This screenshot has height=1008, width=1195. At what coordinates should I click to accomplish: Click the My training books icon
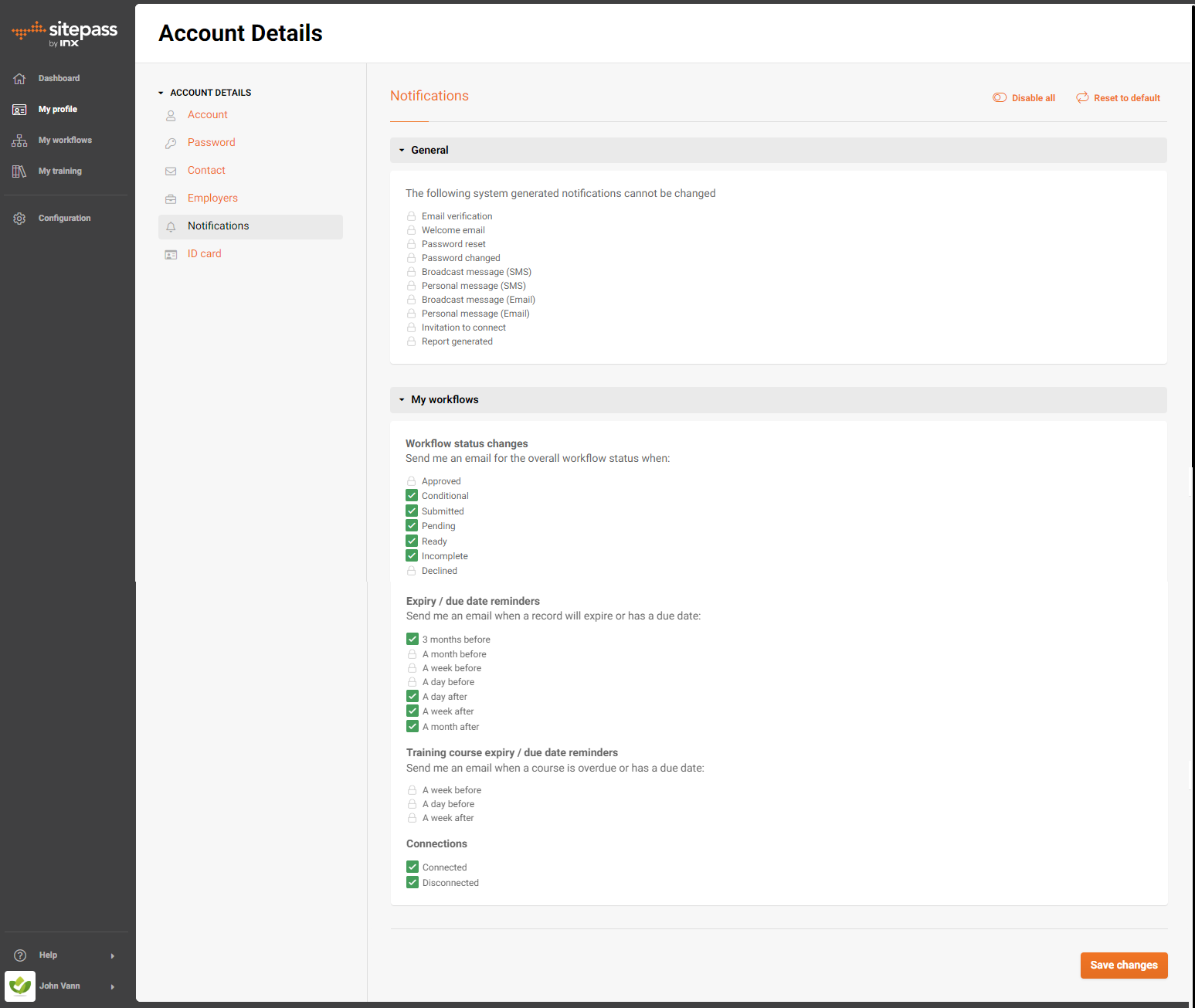click(19, 171)
